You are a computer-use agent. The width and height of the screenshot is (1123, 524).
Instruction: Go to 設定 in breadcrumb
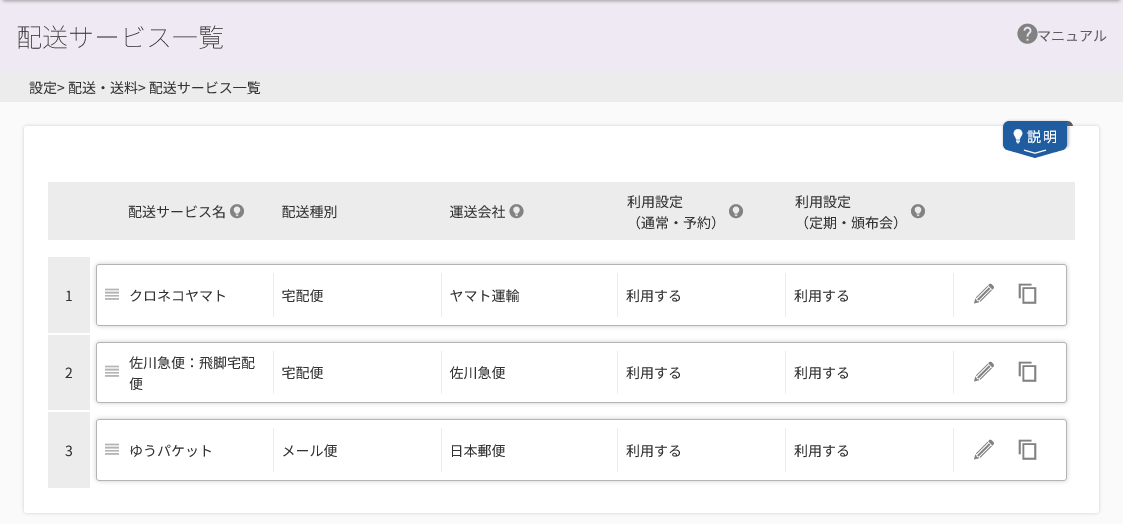[43, 88]
